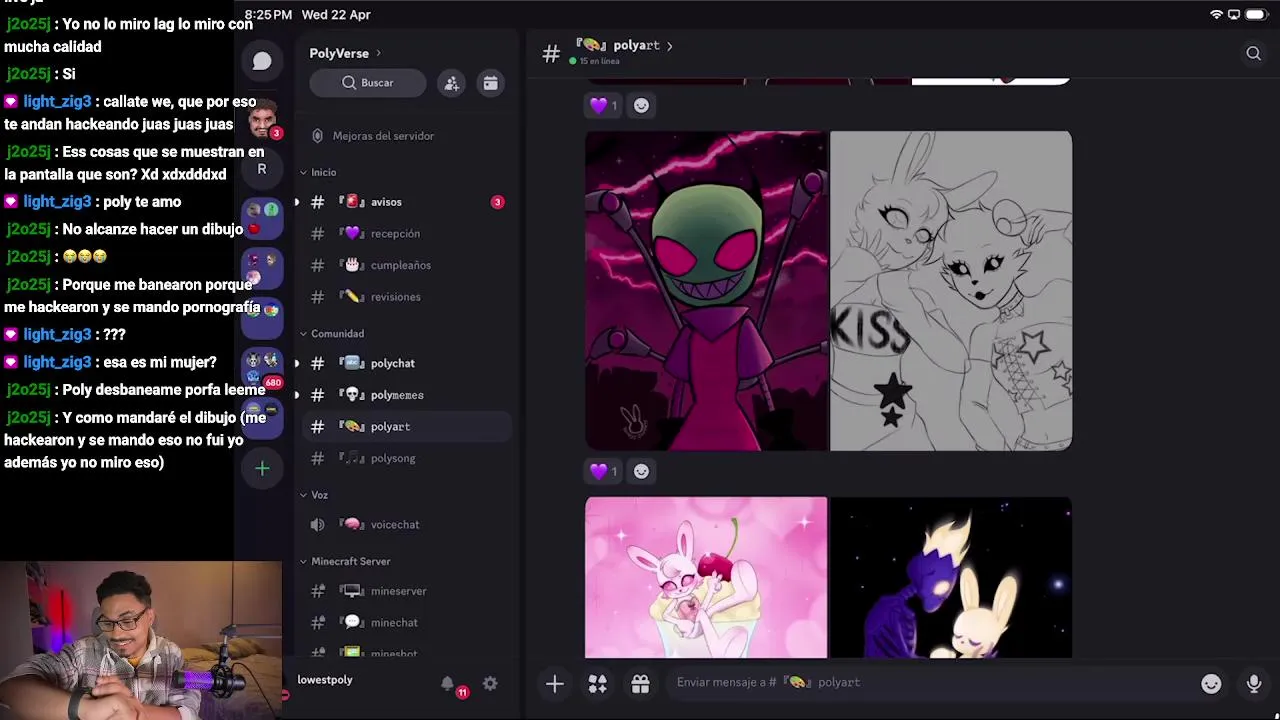Add reaction smiley under Invader Zim artwork
This screenshot has height=720, width=1280.
point(641,471)
